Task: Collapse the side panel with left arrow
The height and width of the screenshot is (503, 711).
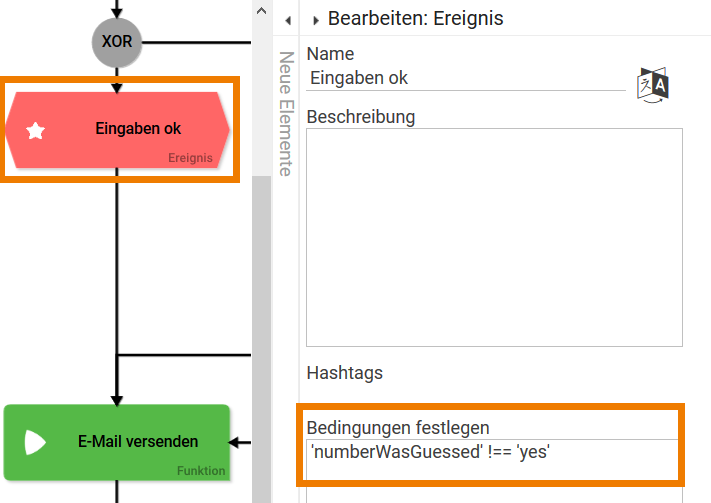Action: [287, 20]
